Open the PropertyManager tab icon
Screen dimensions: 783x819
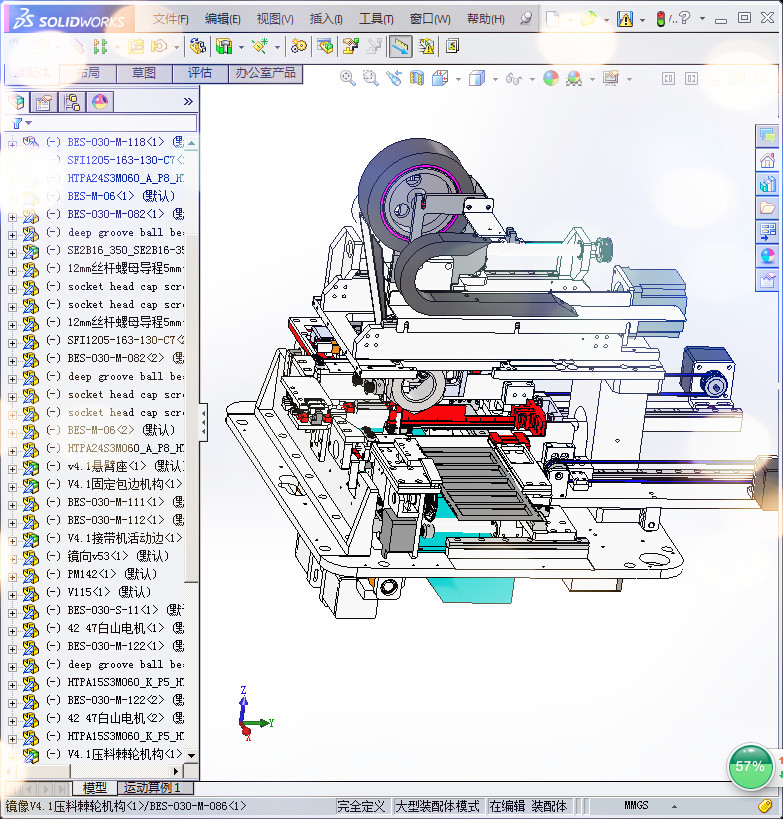[44, 102]
